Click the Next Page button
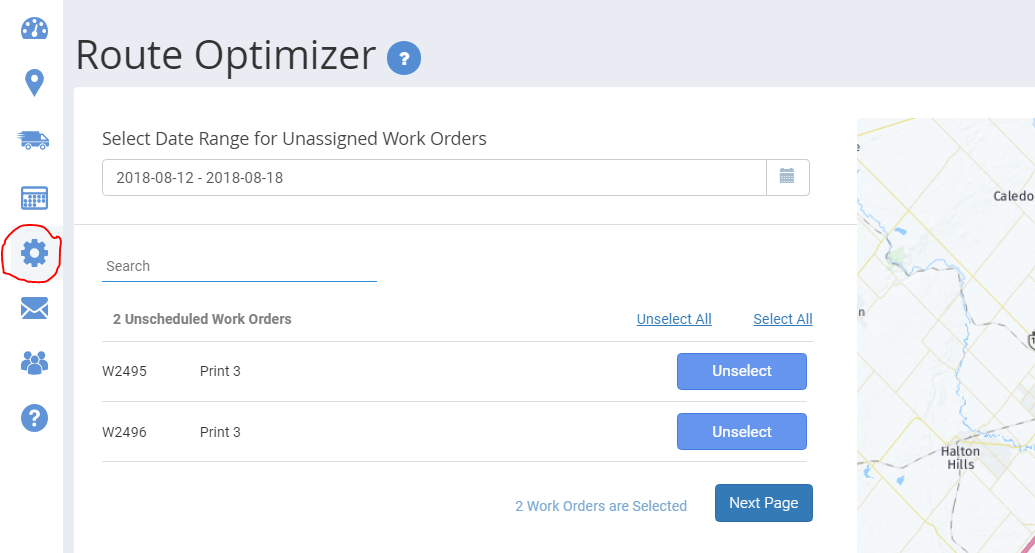Screen dimensions: 1035x553 (x=764, y=503)
